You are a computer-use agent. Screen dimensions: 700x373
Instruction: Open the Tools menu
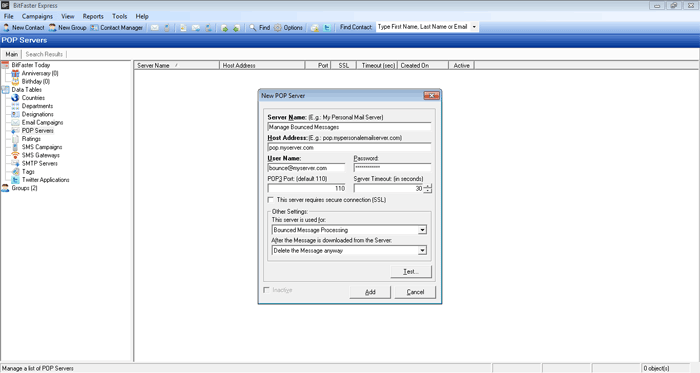119,16
